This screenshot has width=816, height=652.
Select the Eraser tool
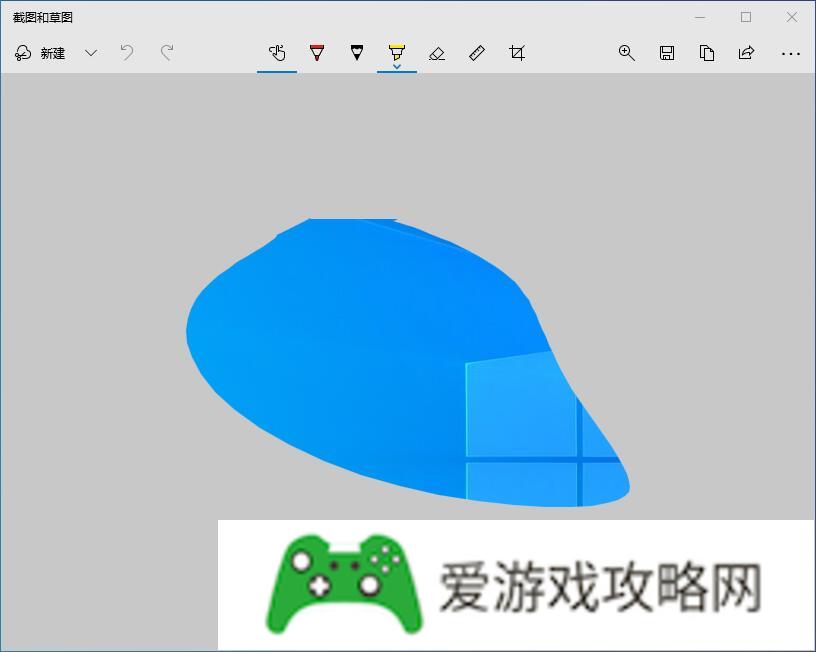pyautogui.click(x=437, y=53)
